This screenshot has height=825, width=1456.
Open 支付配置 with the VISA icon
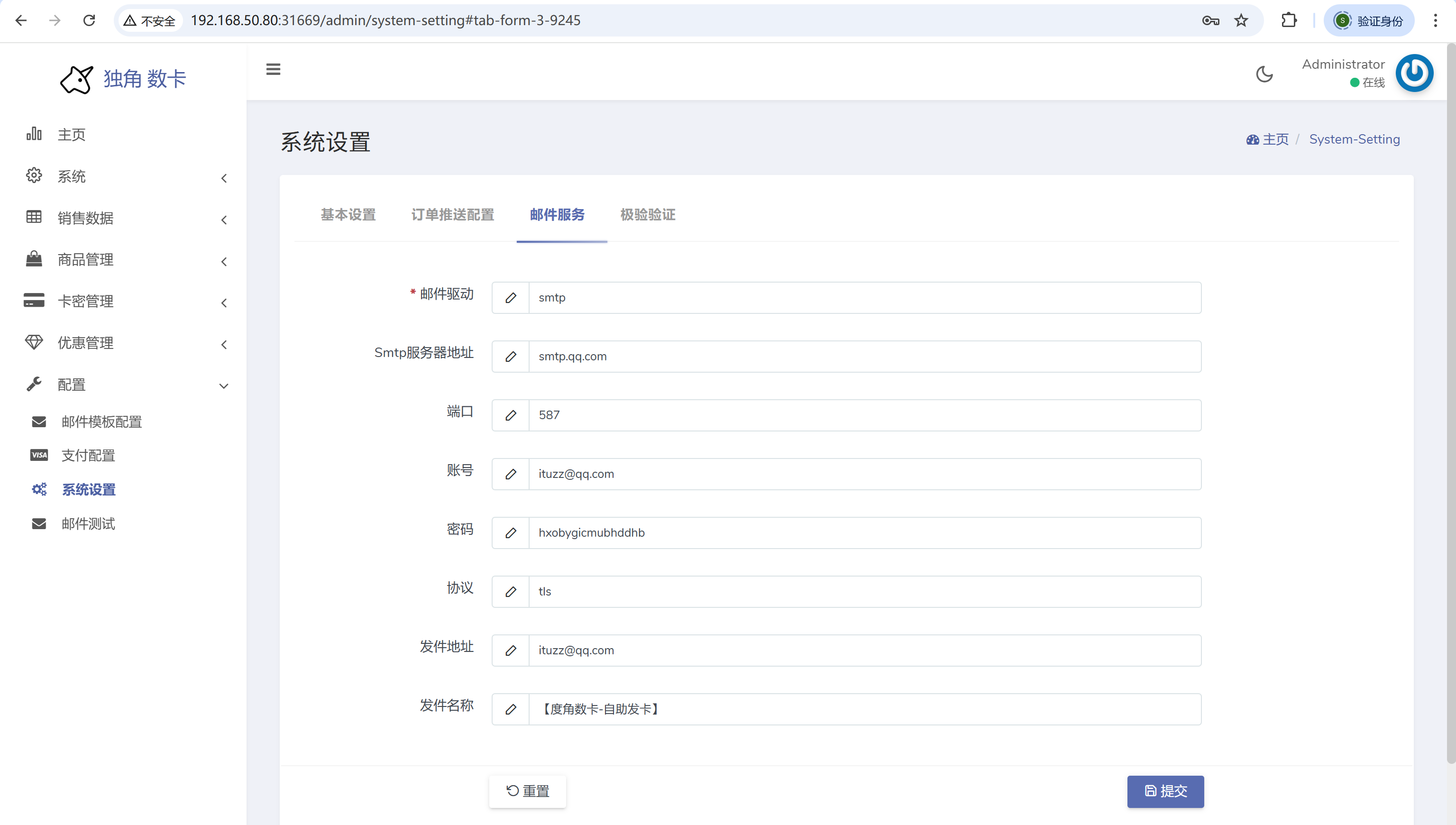click(x=88, y=455)
